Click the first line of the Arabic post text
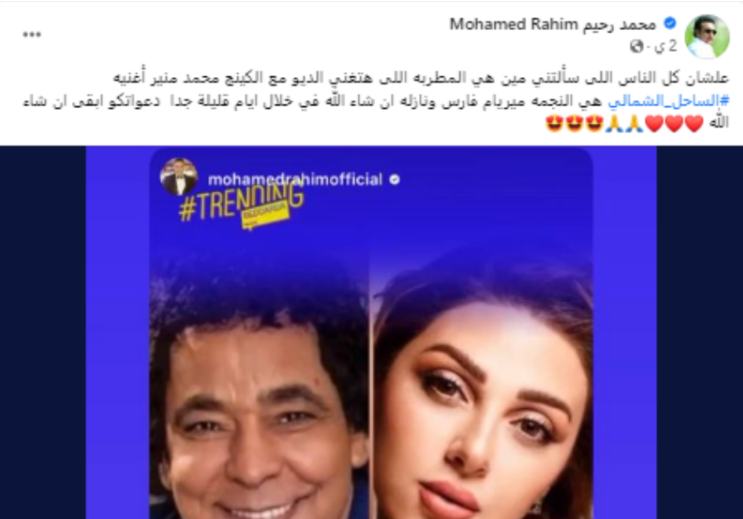This screenshot has height=519, width=743. (421, 78)
